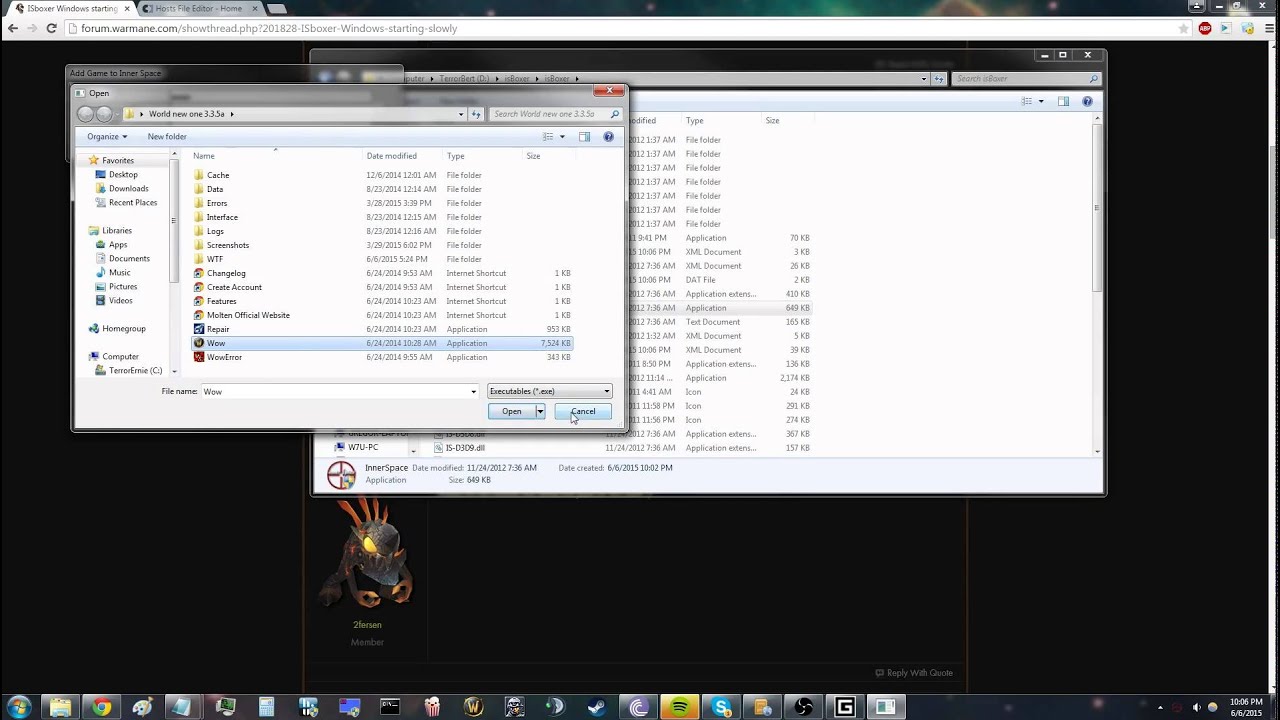Viewport: 1280px width, 720px height.
Task: Click the Open button
Action: (512, 411)
